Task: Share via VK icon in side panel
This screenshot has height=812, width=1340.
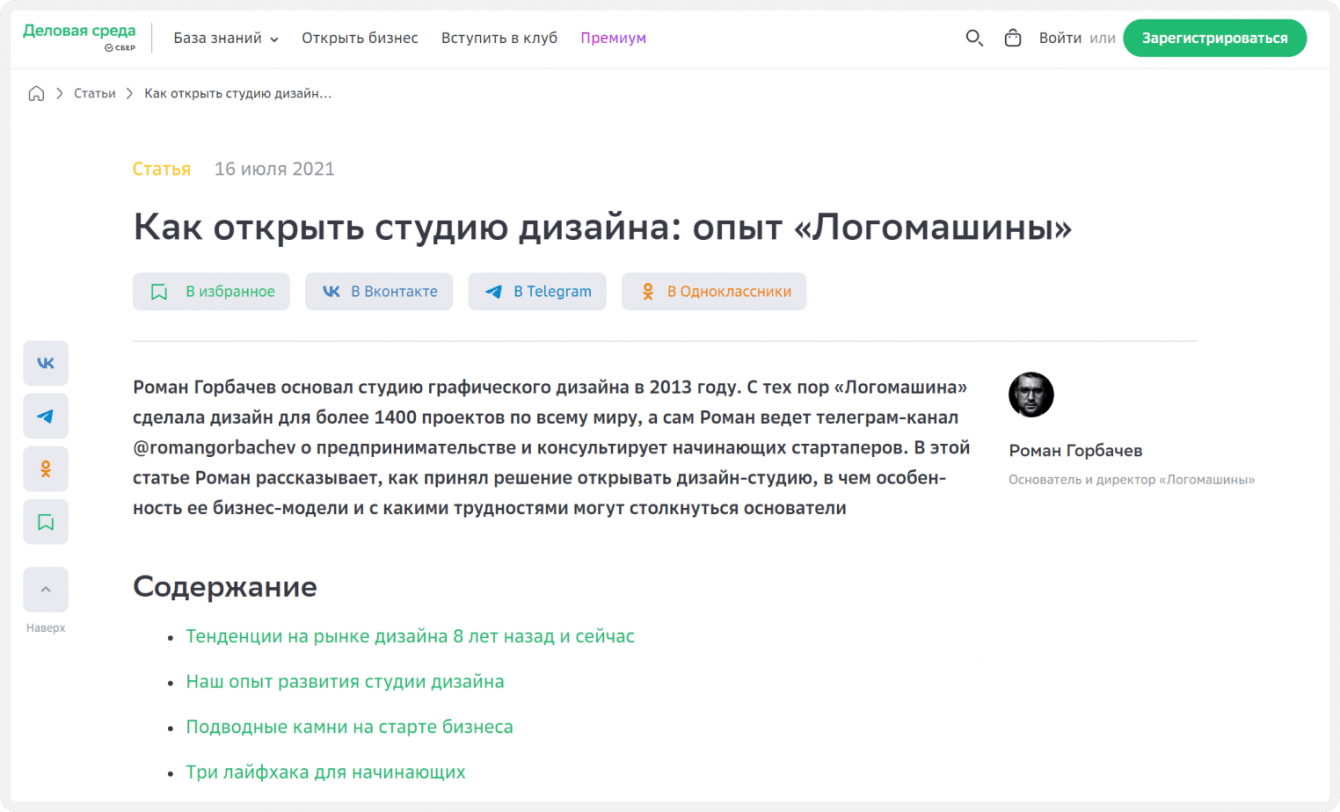Action: tap(46, 363)
